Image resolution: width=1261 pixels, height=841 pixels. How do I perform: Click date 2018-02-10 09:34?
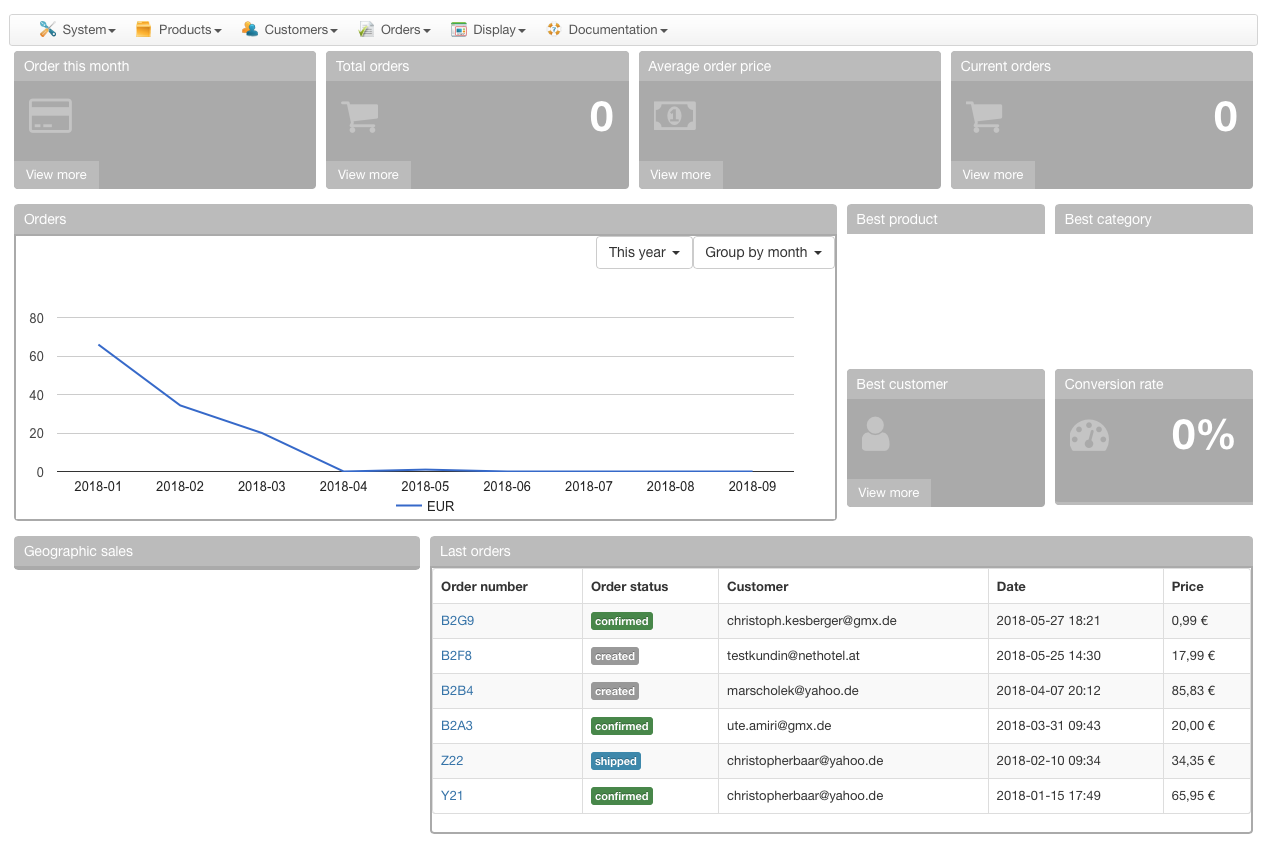1048,761
